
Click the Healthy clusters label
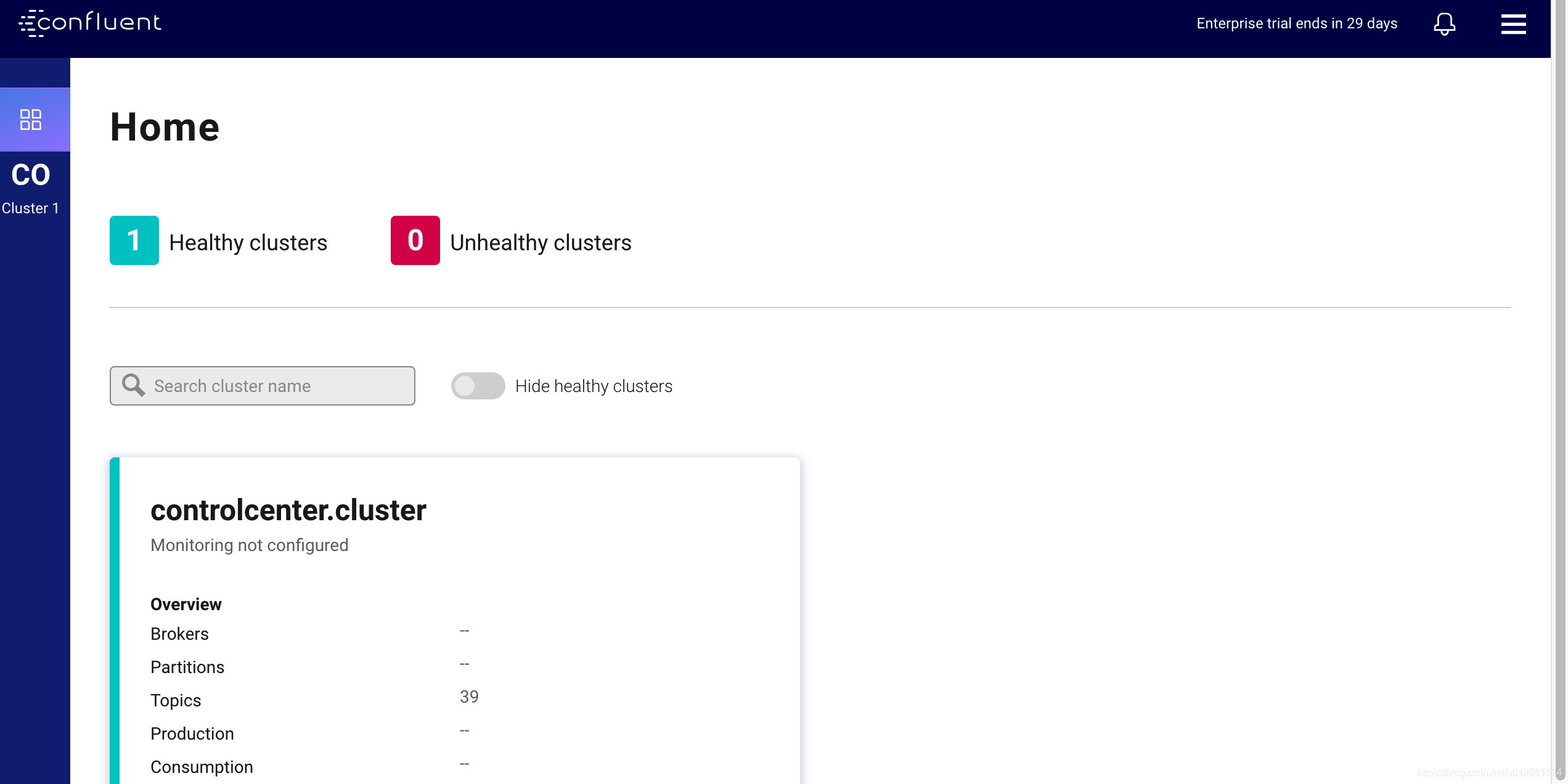point(248,242)
